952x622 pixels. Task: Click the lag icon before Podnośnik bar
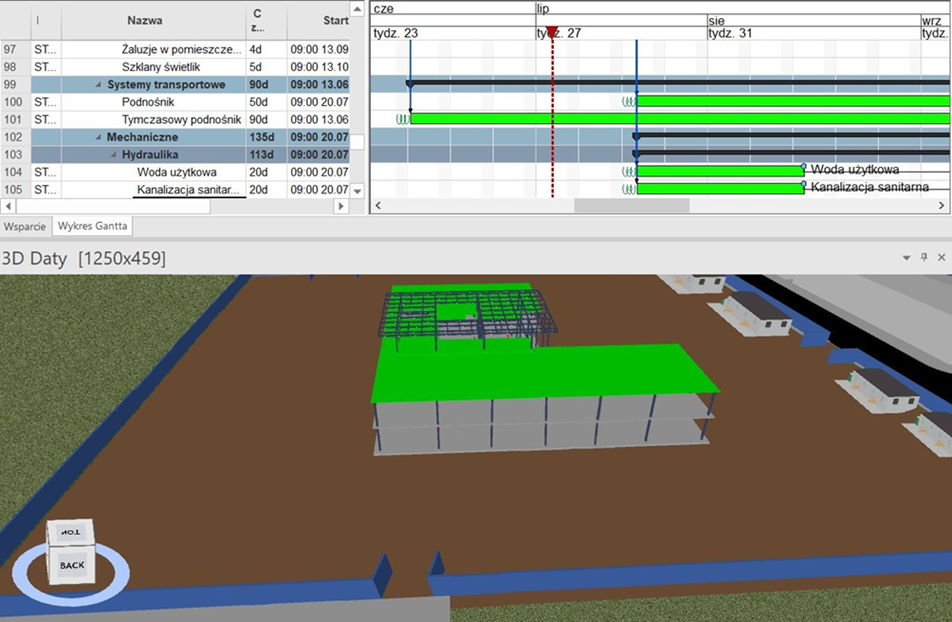(628, 101)
